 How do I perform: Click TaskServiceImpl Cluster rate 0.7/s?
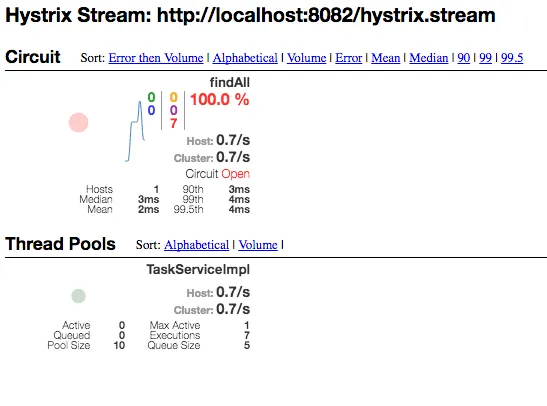pos(233,309)
